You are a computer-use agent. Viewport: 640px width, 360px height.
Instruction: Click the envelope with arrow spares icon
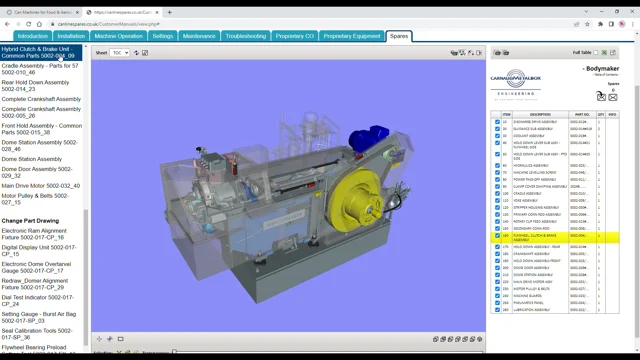point(601,96)
